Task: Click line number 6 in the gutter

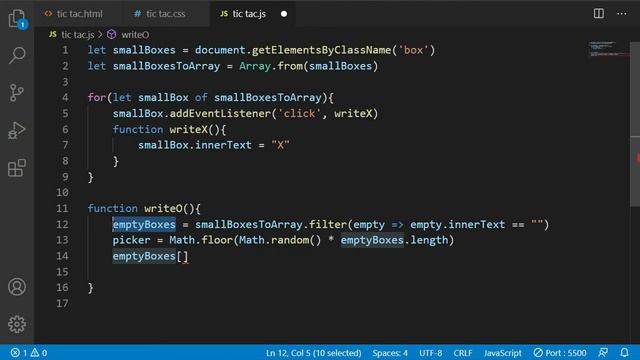Action: pyautogui.click(x=65, y=129)
